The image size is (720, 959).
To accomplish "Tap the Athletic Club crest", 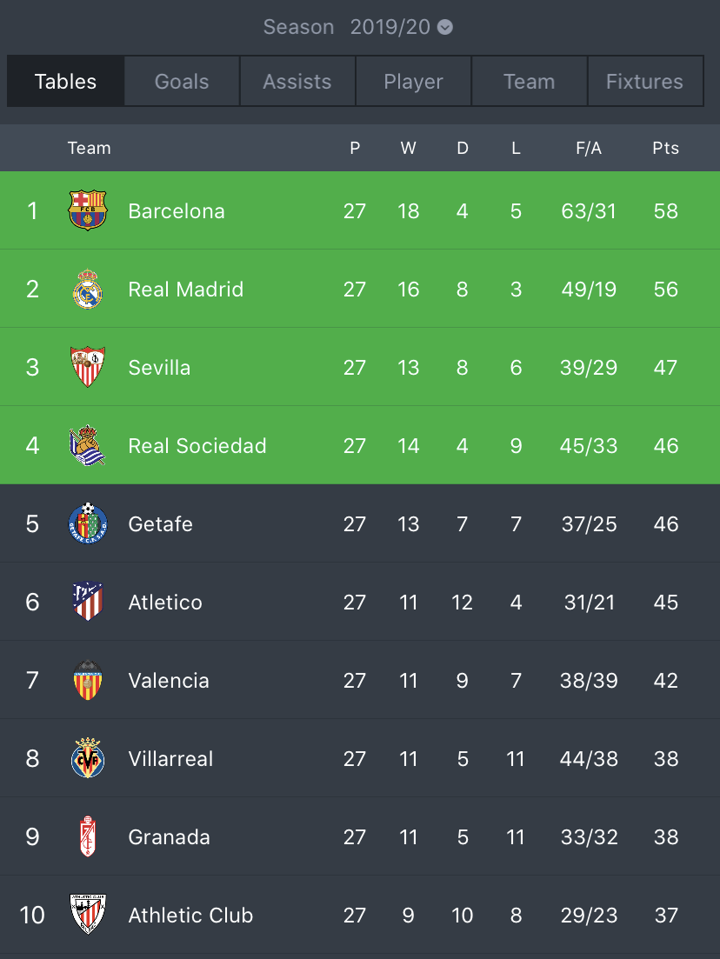I will click(88, 915).
